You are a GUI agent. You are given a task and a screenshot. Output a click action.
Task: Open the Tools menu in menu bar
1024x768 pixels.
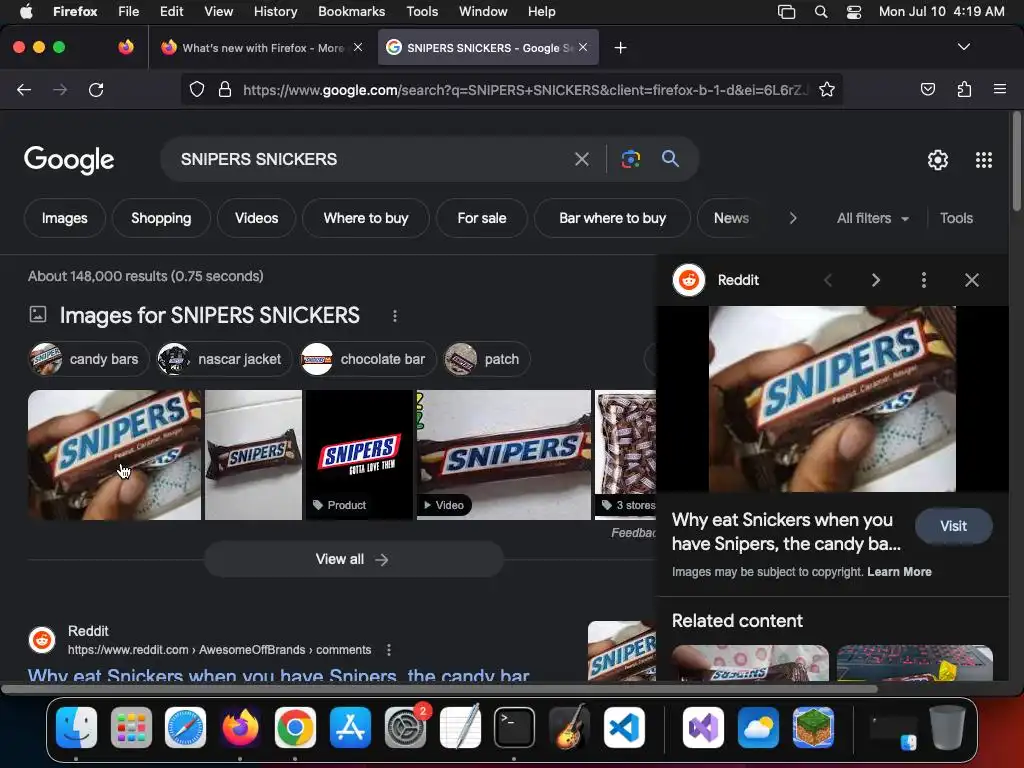click(x=422, y=12)
